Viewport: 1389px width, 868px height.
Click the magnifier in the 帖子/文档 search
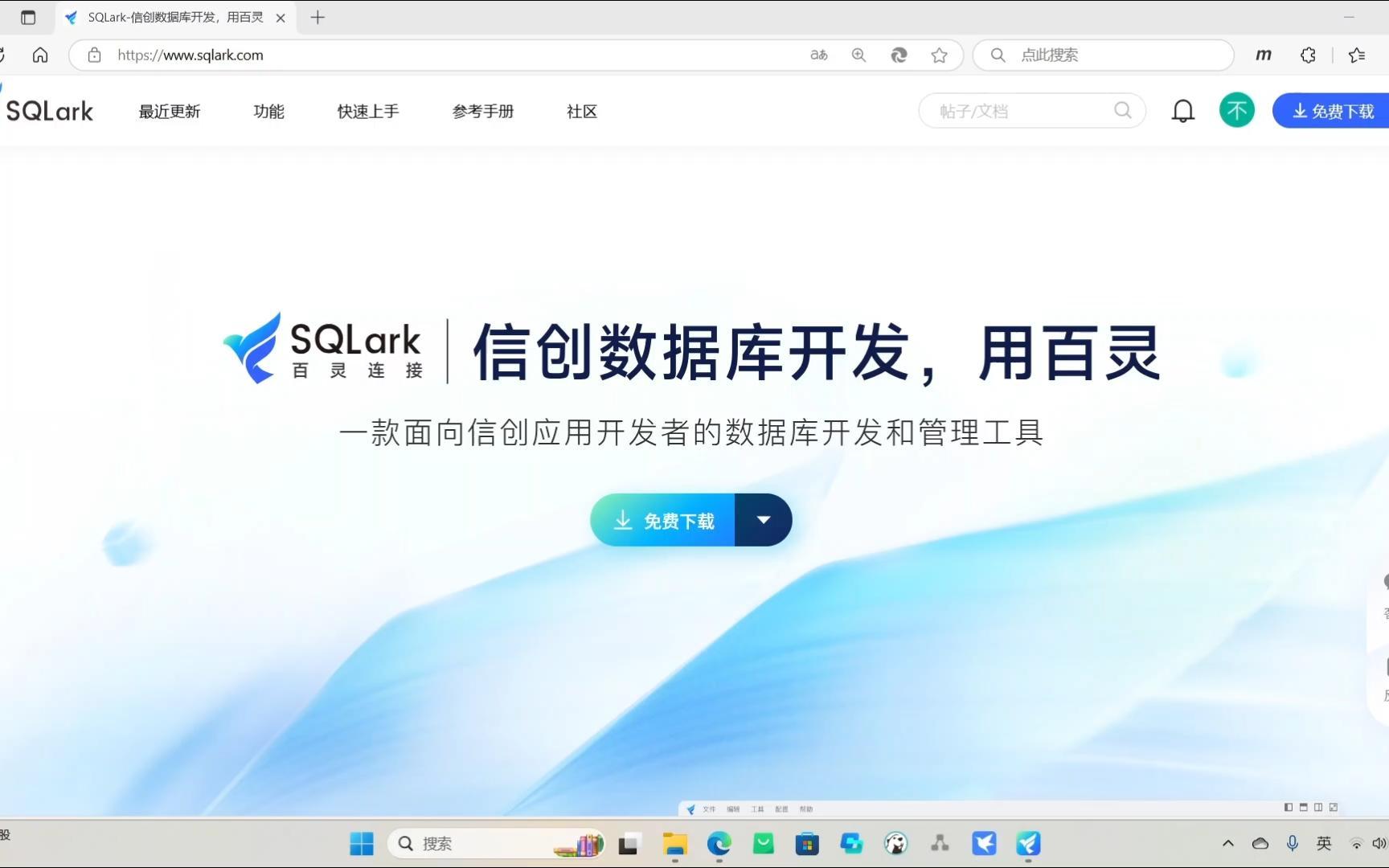(x=1122, y=111)
